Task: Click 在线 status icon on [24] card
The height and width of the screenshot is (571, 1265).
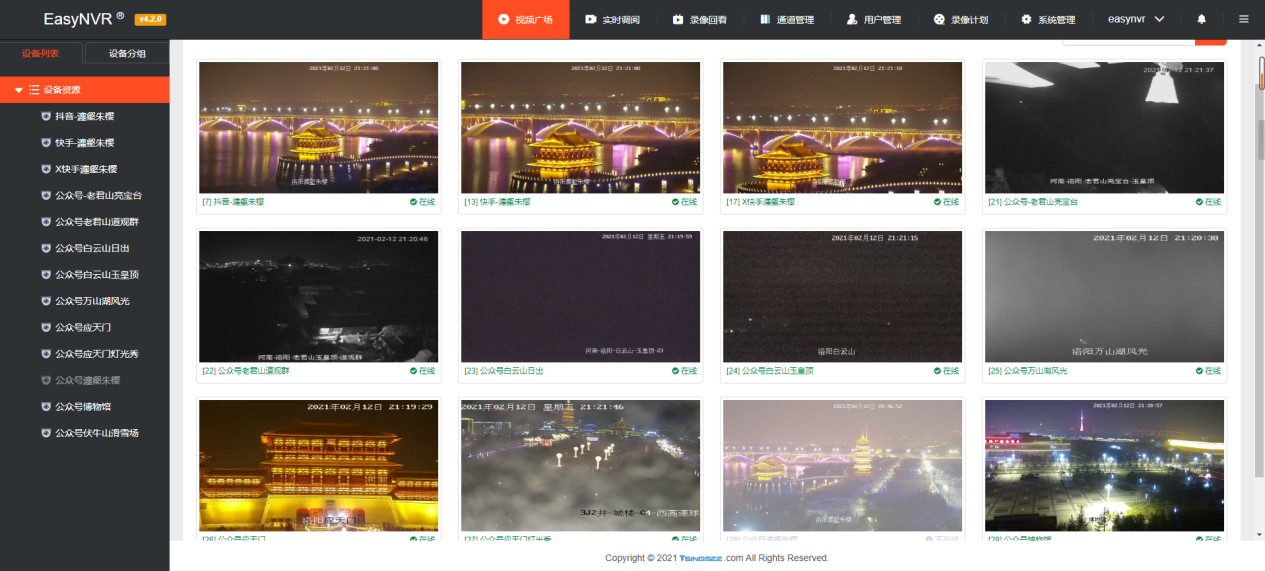Action: (937, 371)
